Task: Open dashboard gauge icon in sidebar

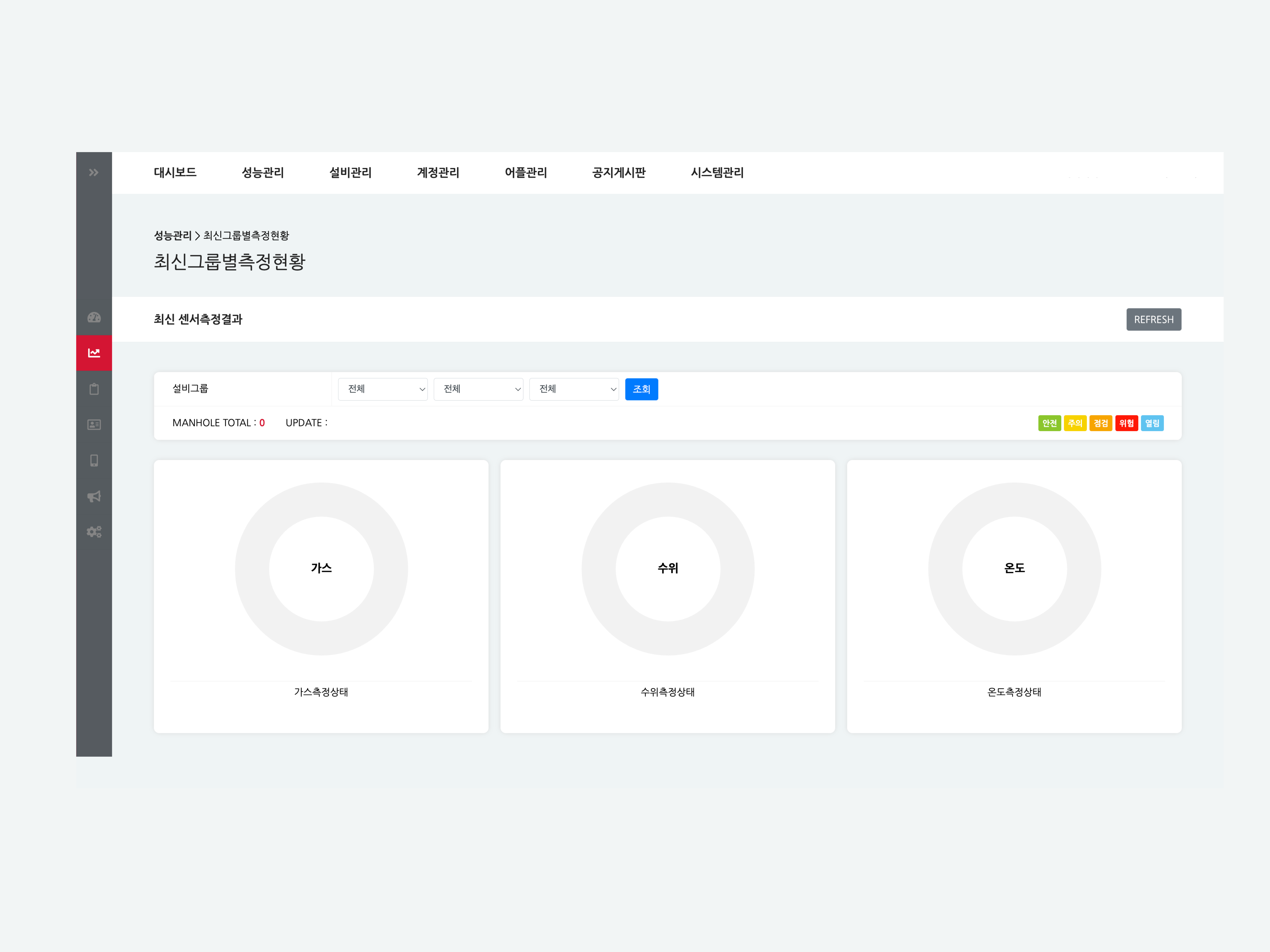Action: pyautogui.click(x=94, y=317)
